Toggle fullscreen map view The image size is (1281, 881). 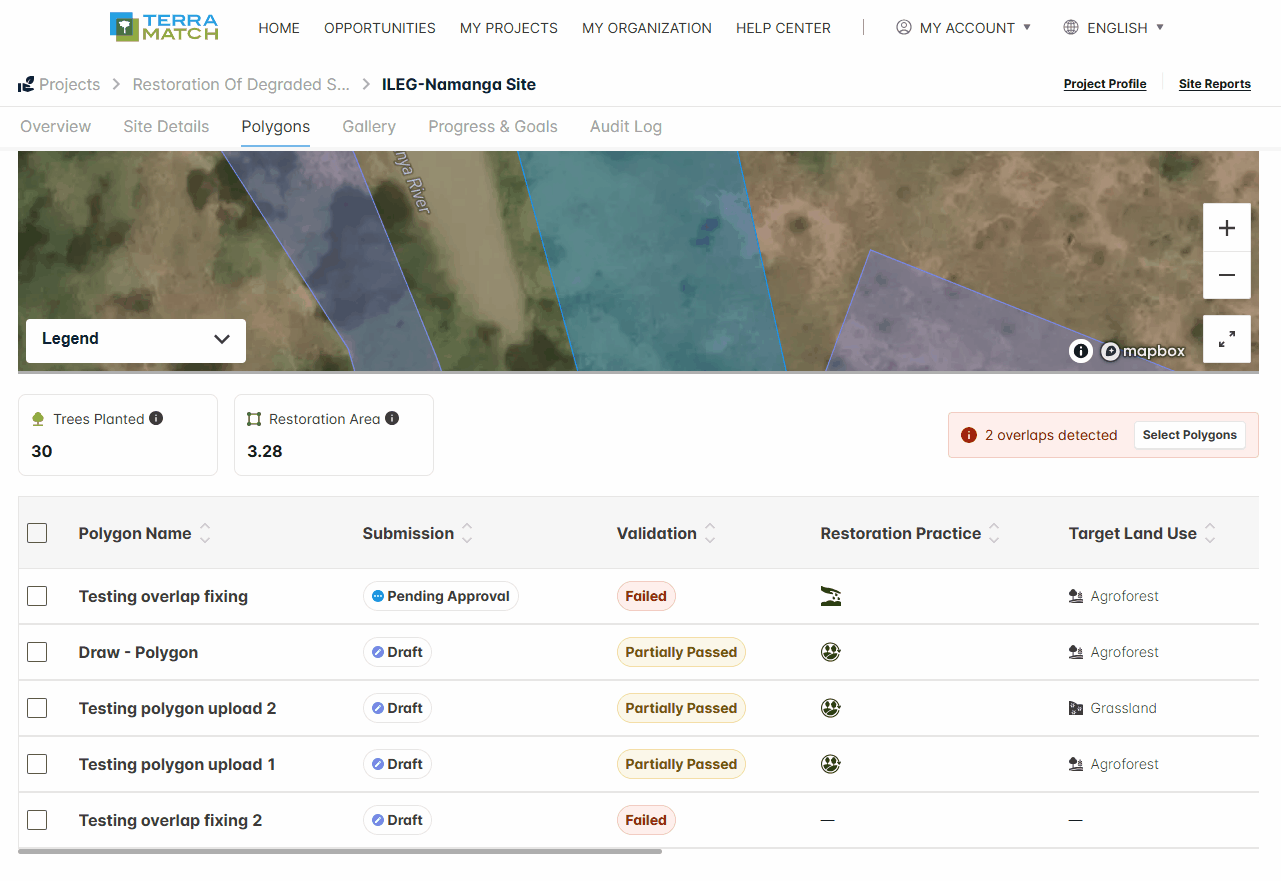tap(1227, 339)
